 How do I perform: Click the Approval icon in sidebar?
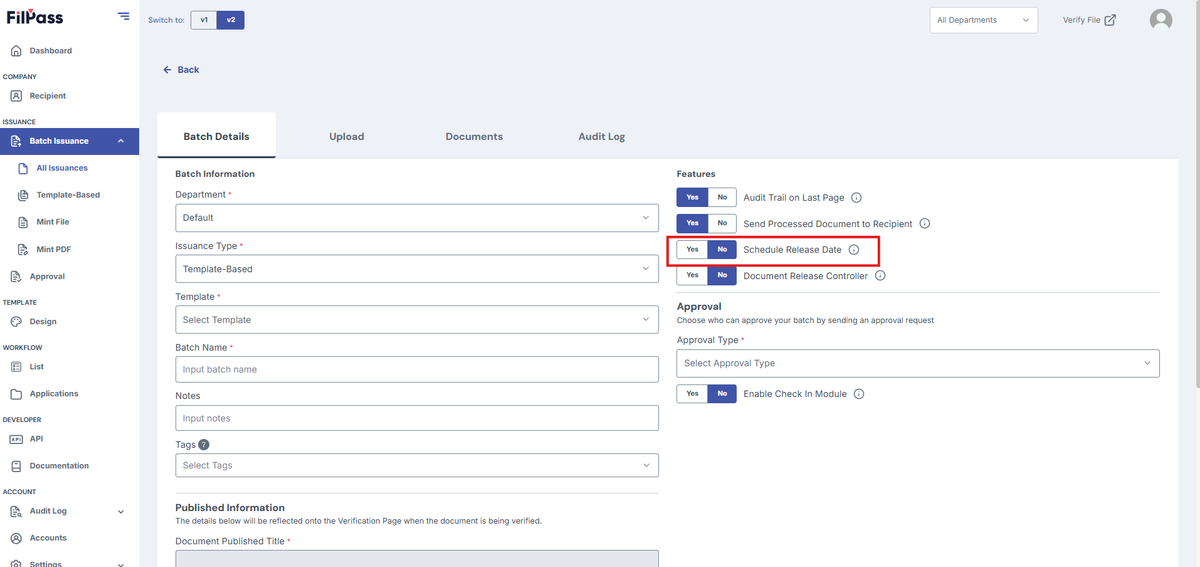point(16,276)
